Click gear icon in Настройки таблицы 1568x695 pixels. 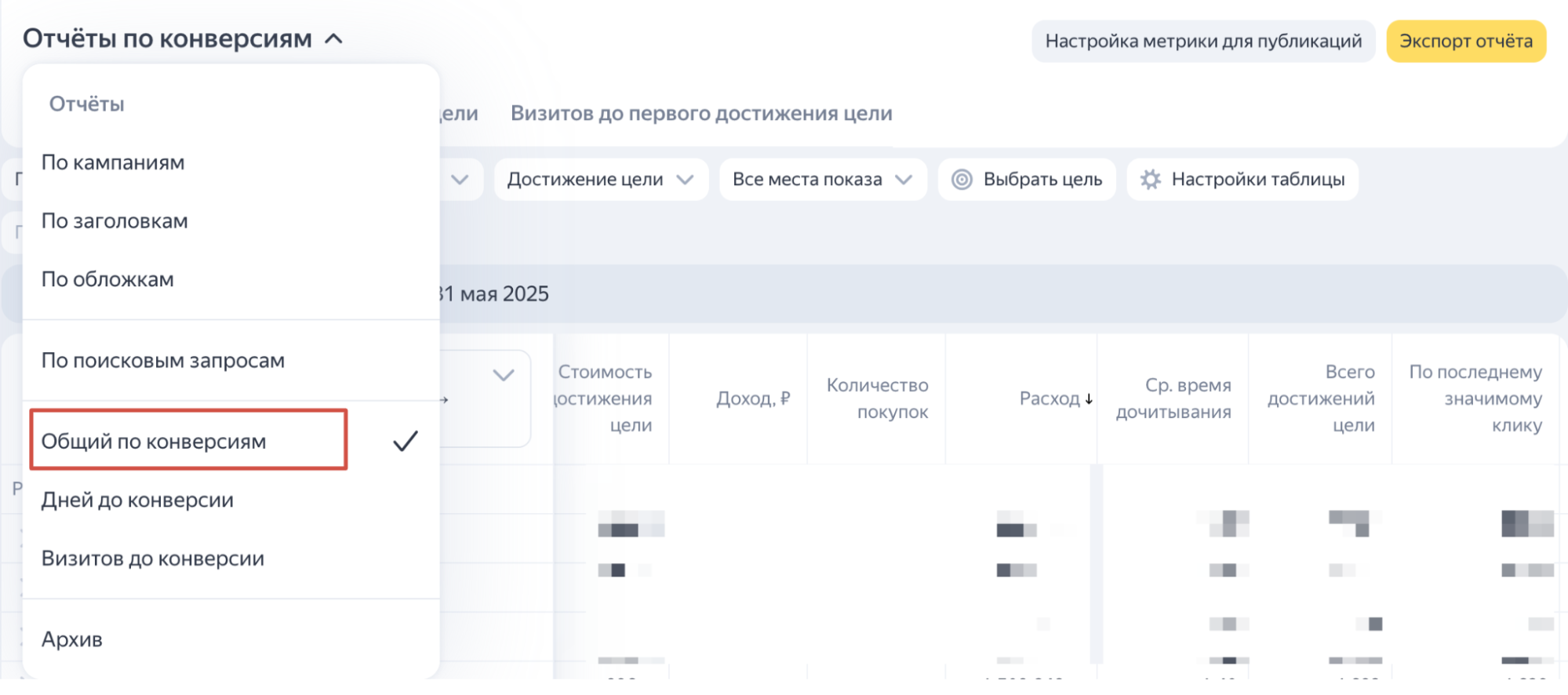click(x=1151, y=180)
